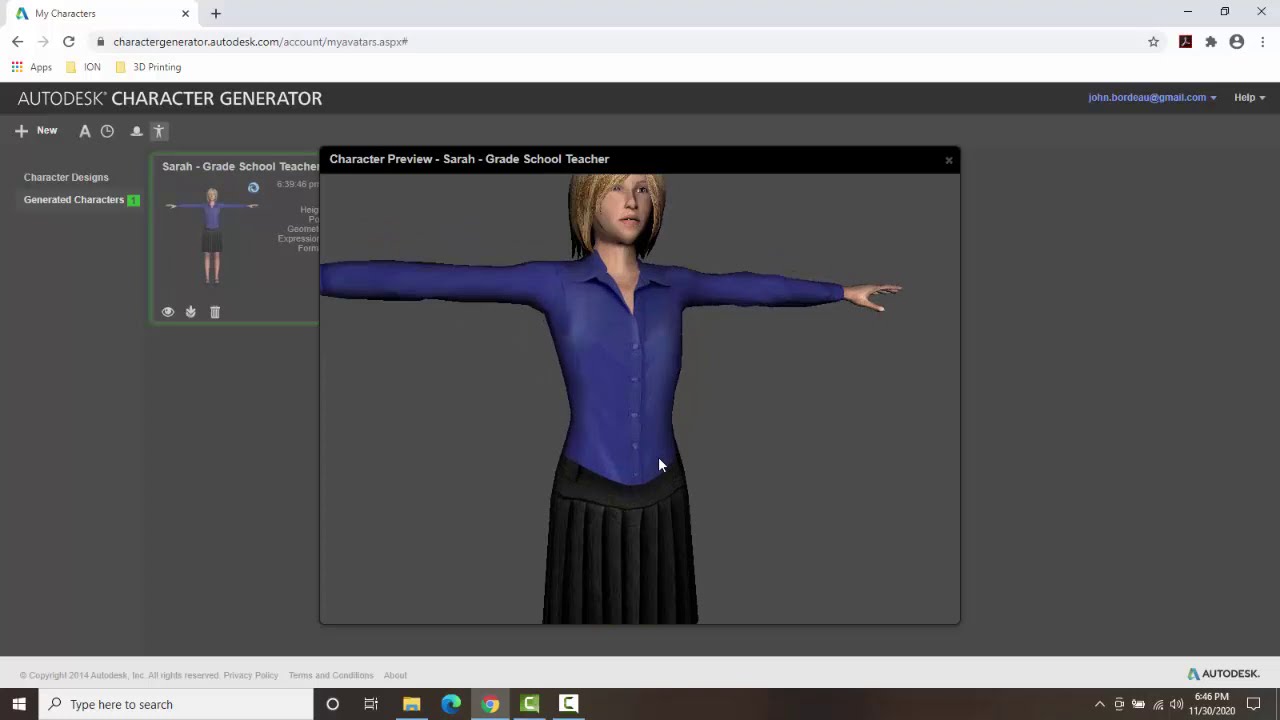Open a new browser tab
Screen dimensions: 1280x720
216,14
